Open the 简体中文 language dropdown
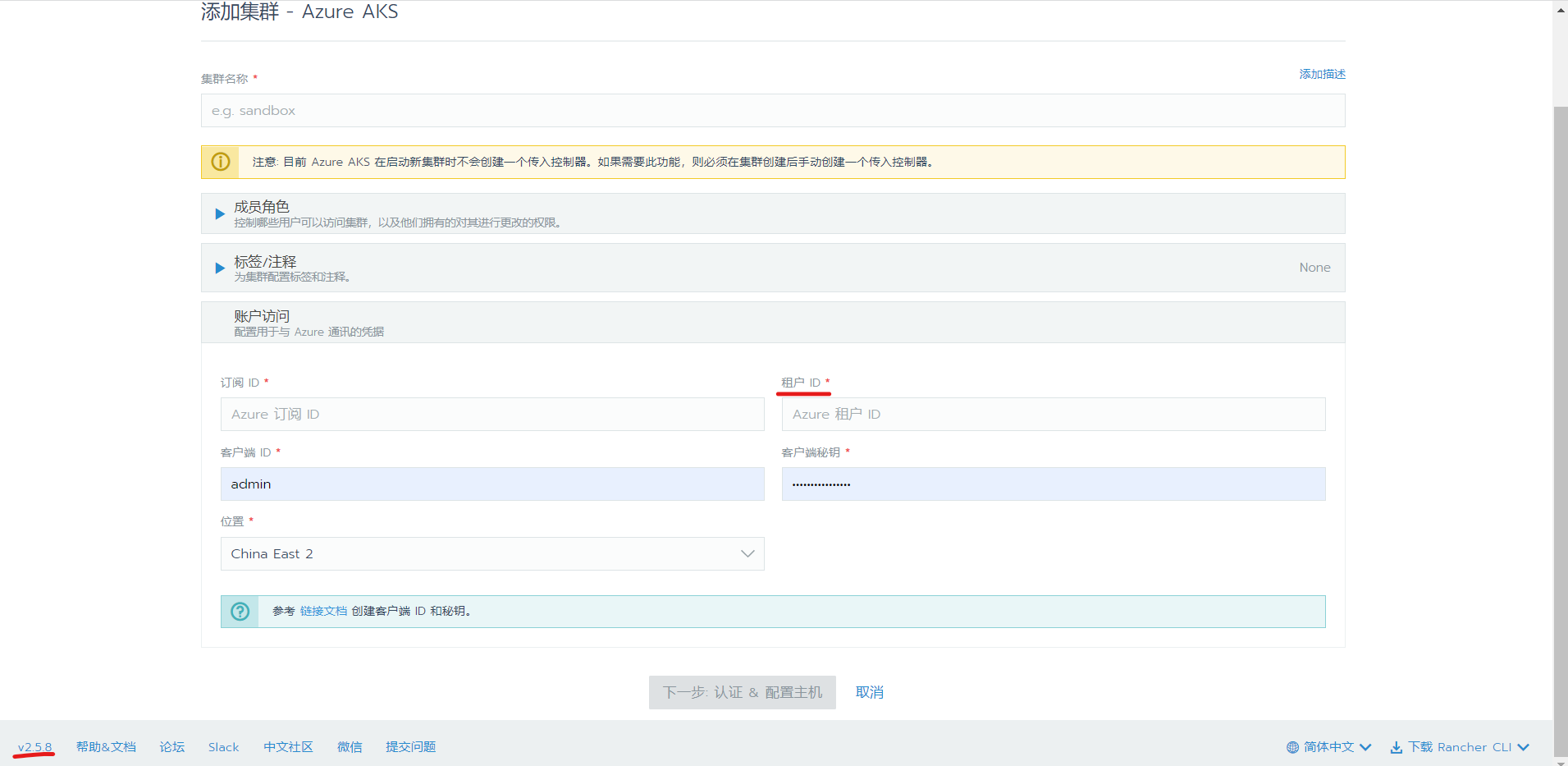The width and height of the screenshot is (1568, 766). click(x=1328, y=747)
